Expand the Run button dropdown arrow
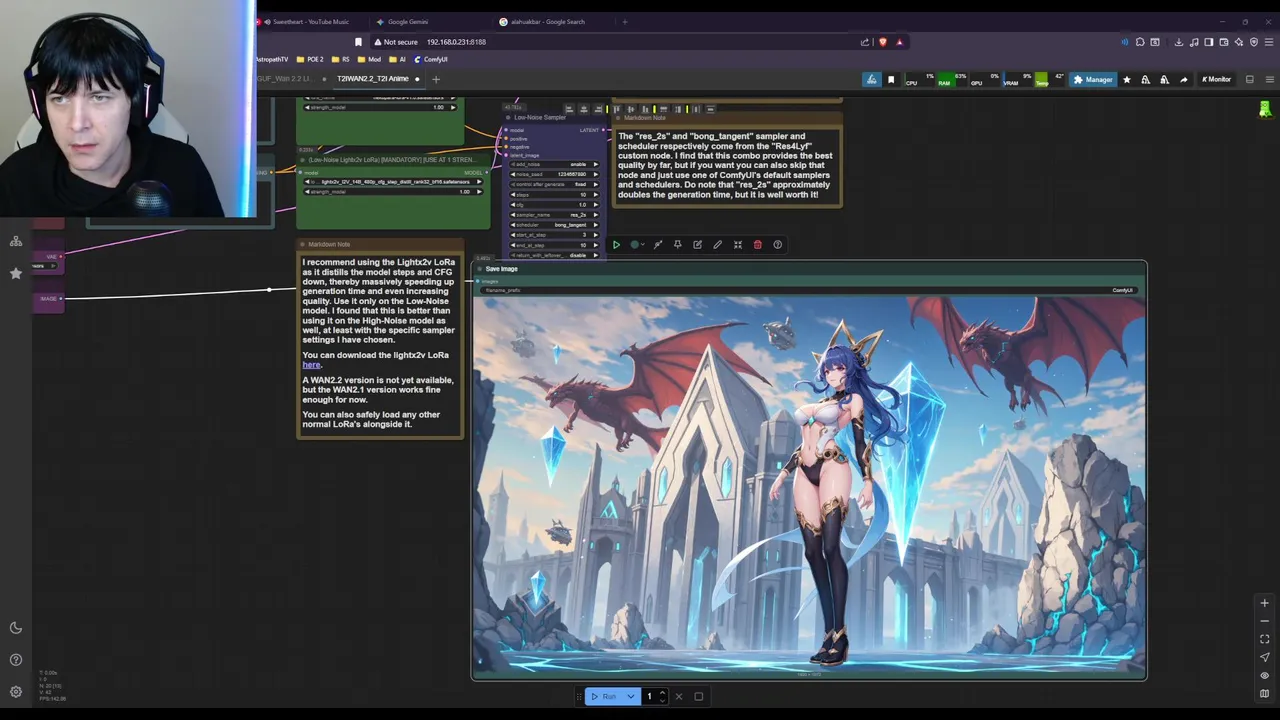 (x=630, y=696)
